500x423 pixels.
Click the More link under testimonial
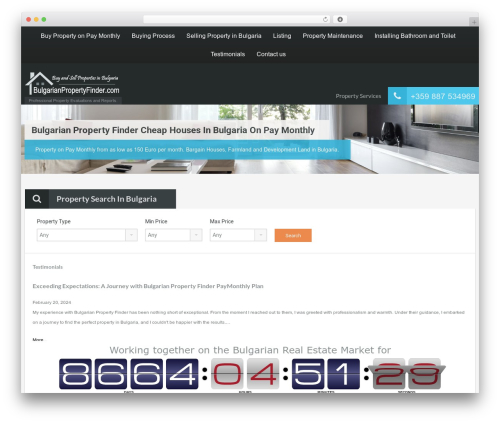pos(38,340)
